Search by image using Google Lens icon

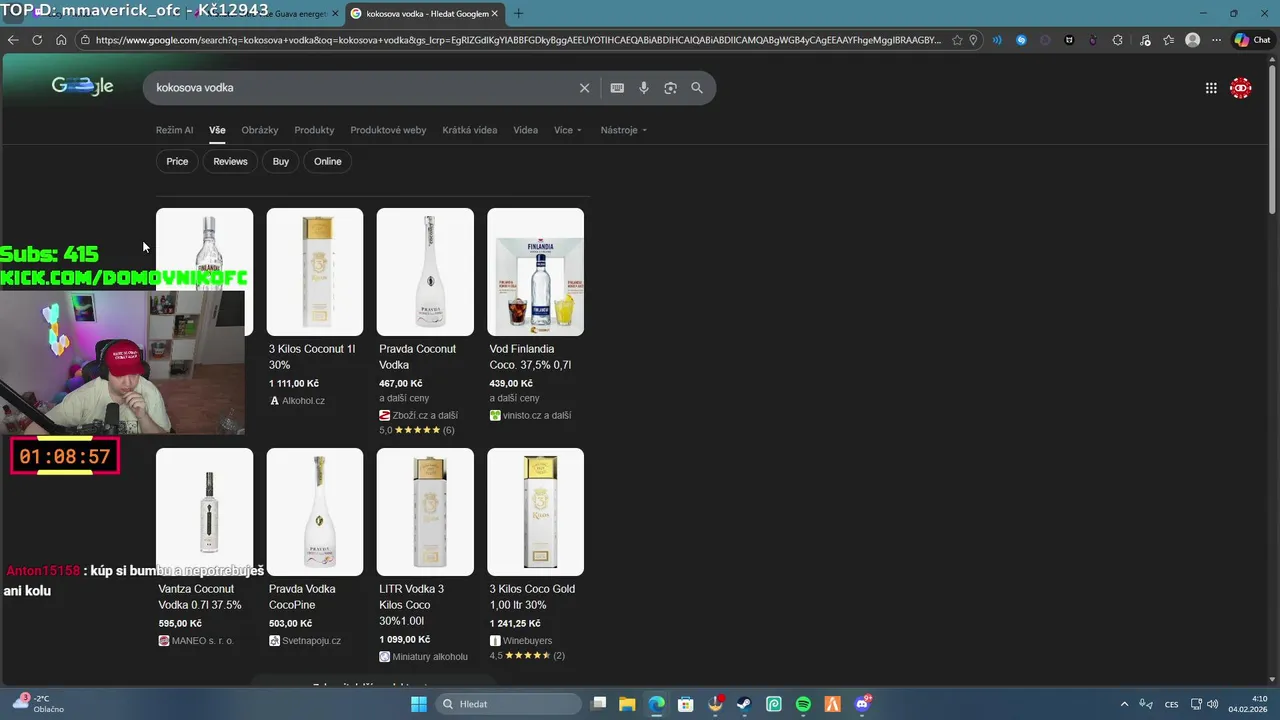(670, 88)
